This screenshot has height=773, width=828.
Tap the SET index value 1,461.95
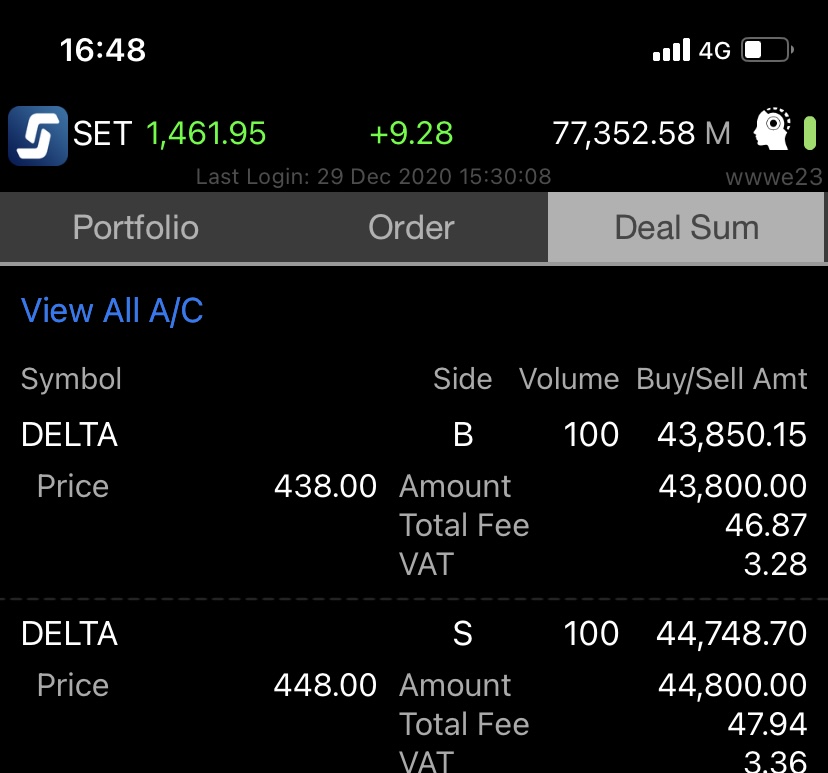(206, 133)
